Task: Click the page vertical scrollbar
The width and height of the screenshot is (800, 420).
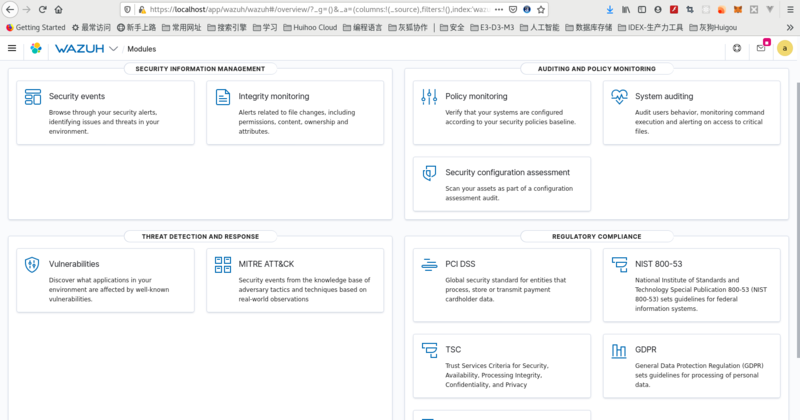Action: click(x=797, y=219)
